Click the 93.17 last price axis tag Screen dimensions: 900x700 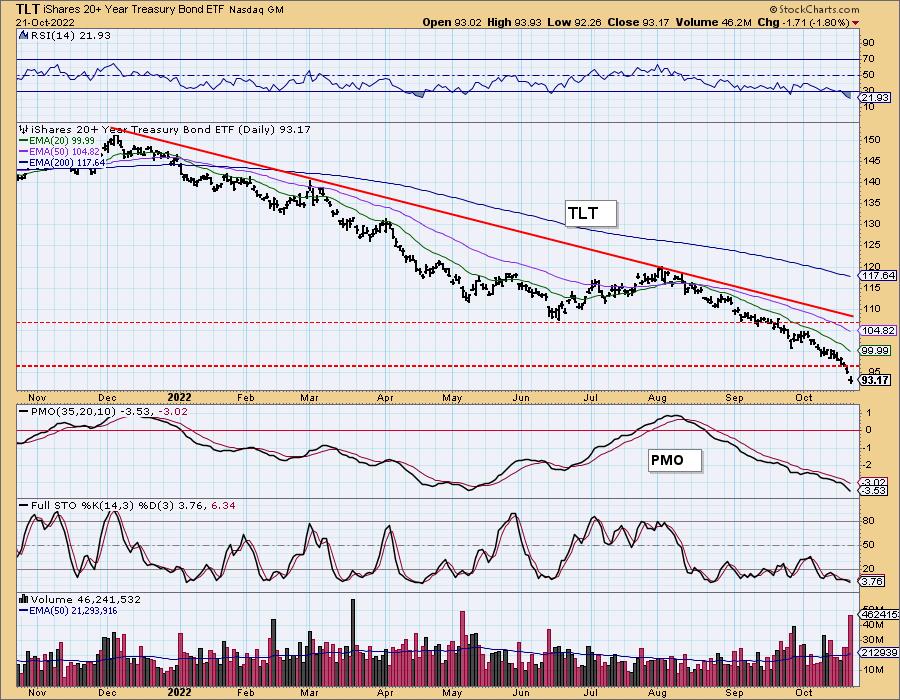[x=875, y=380]
